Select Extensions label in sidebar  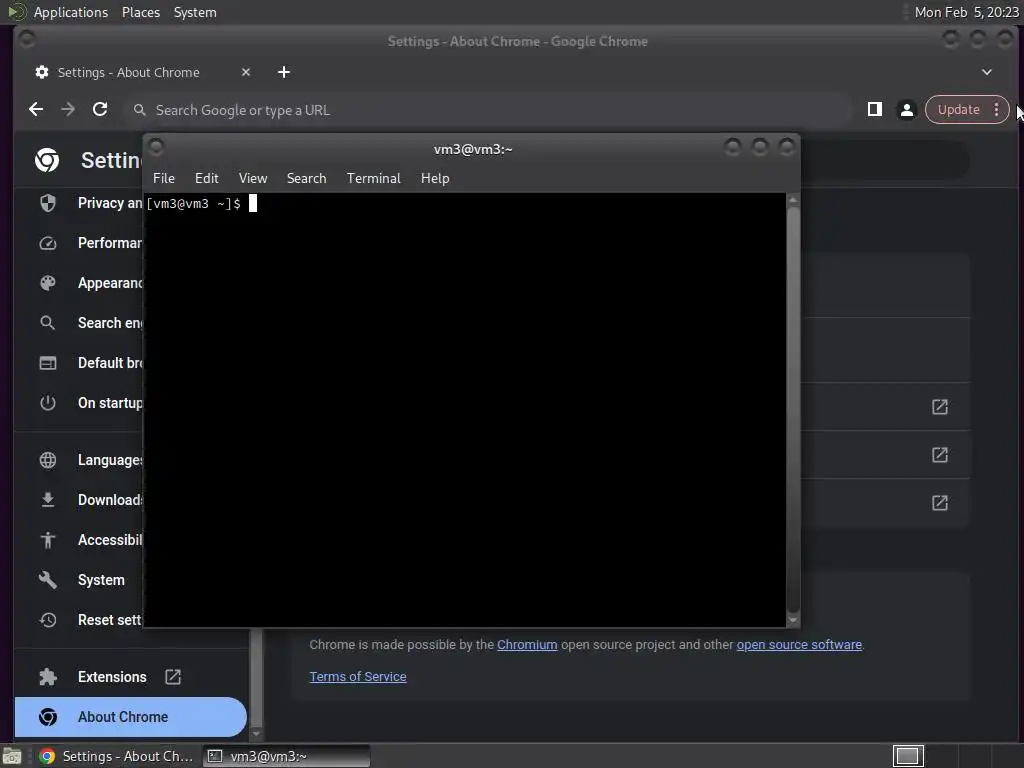click(112, 677)
